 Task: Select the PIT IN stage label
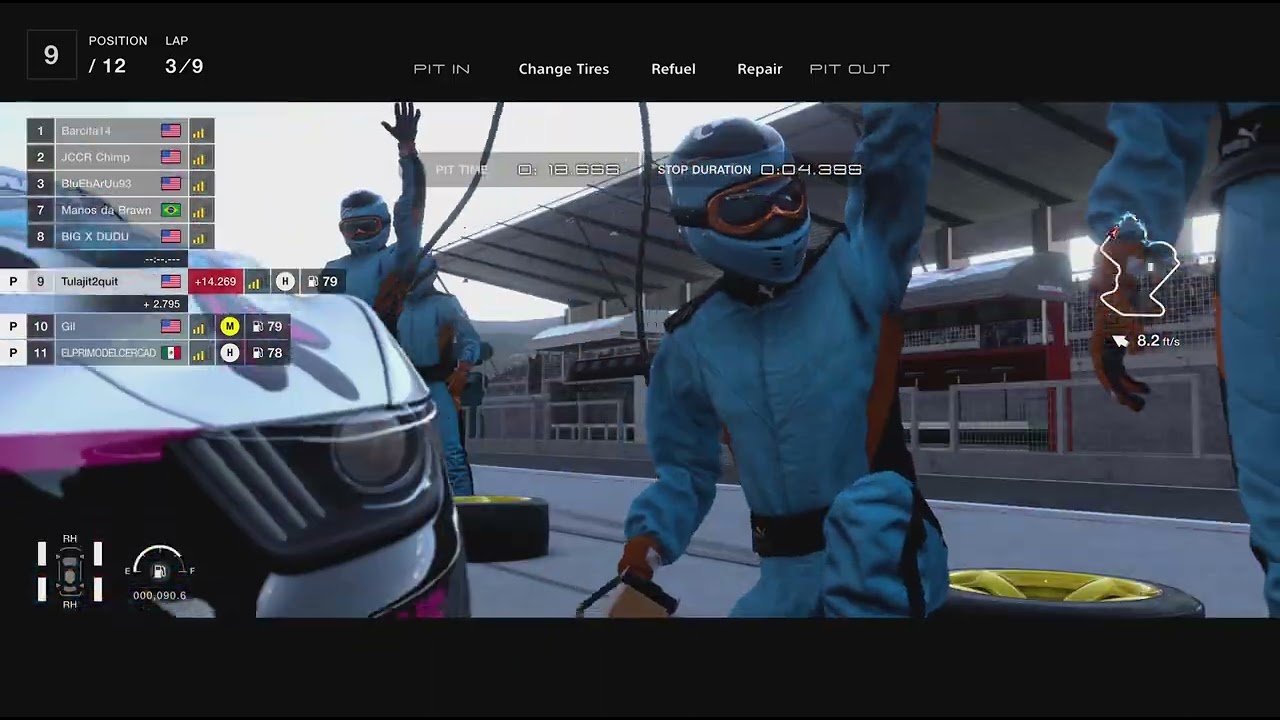click(442, 69)
